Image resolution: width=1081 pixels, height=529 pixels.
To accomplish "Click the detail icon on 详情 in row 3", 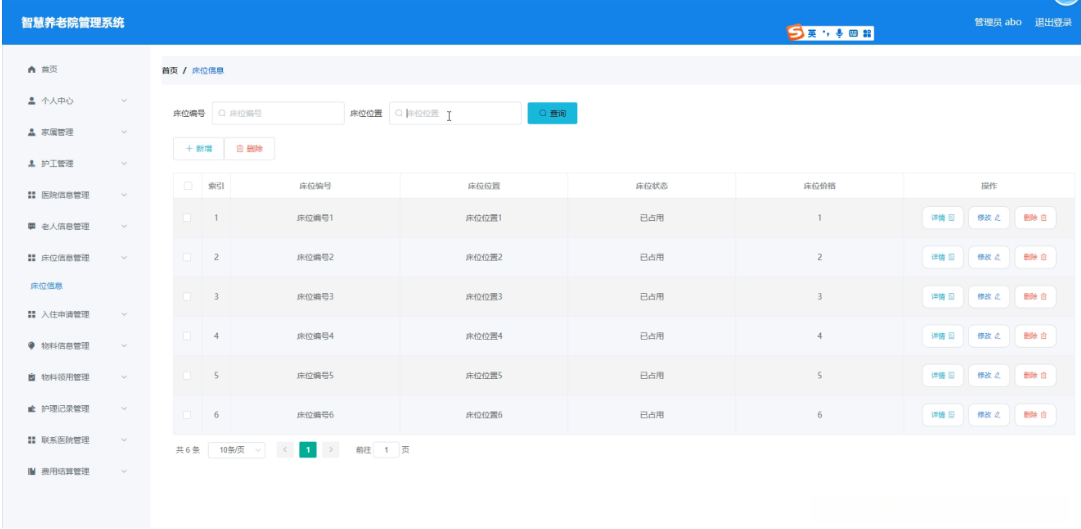I will [x=951, y=297].
